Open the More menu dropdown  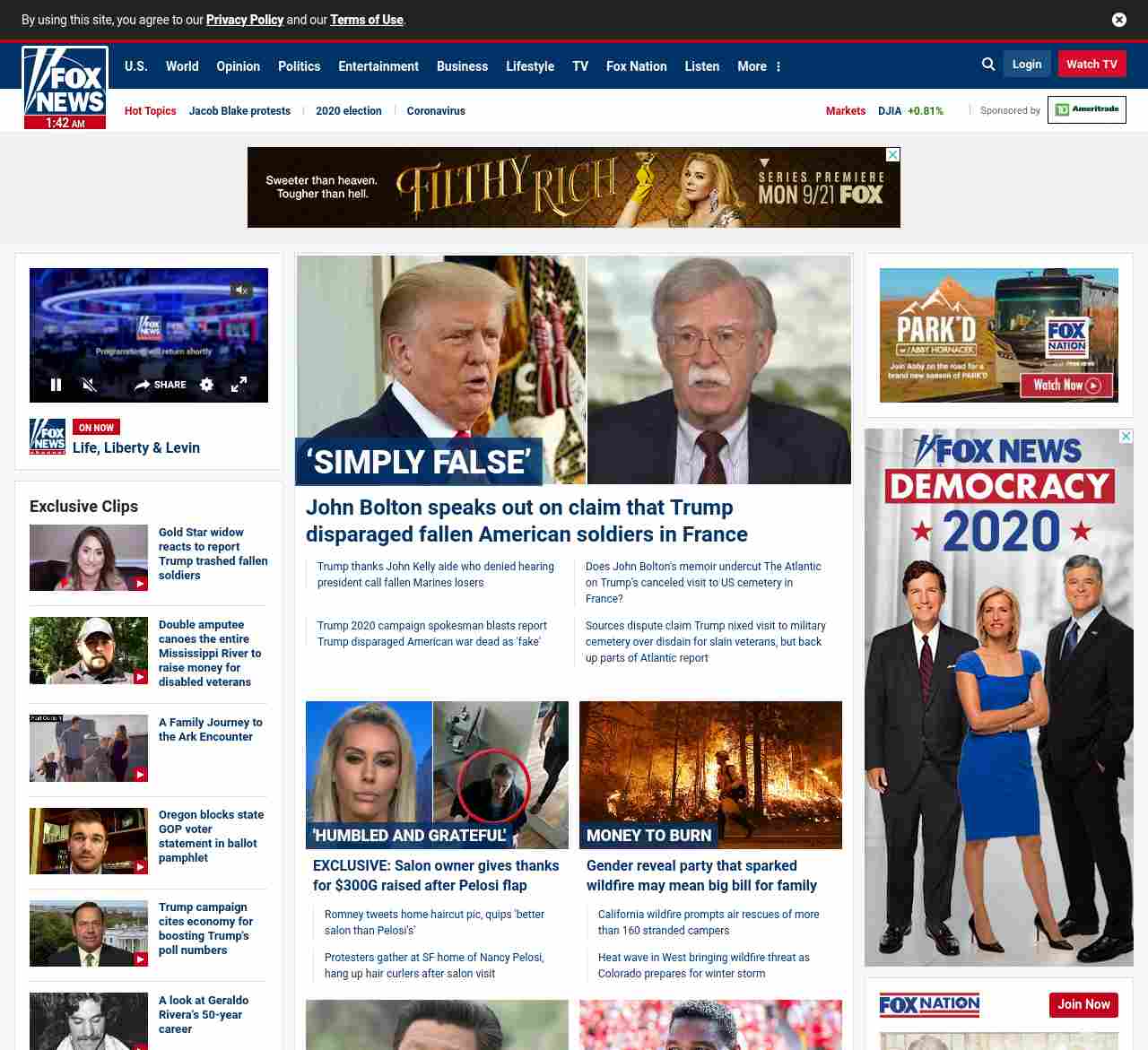(x=759, y=66)
